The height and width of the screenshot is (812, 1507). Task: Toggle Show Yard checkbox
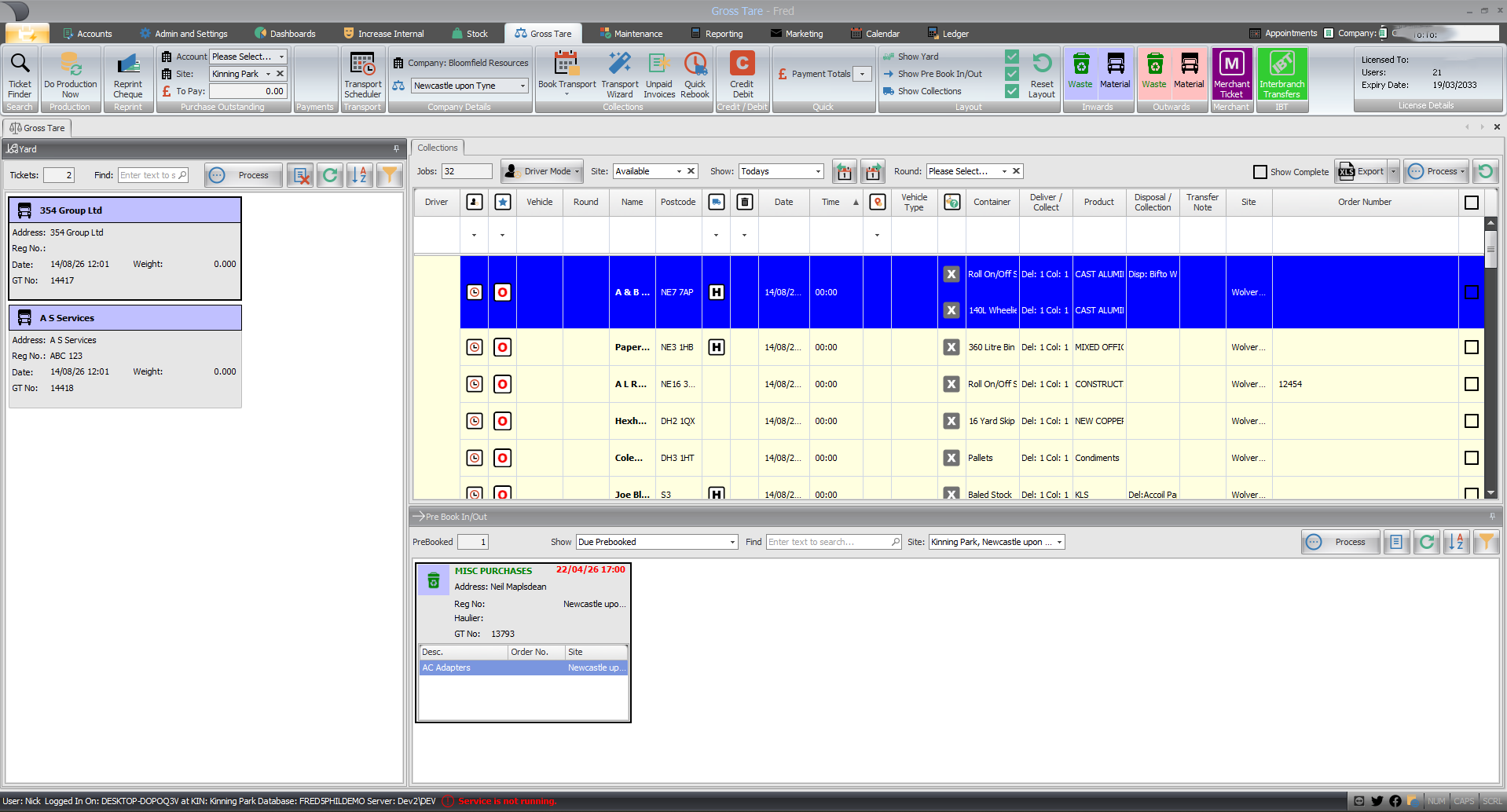tap(1012, 57)
